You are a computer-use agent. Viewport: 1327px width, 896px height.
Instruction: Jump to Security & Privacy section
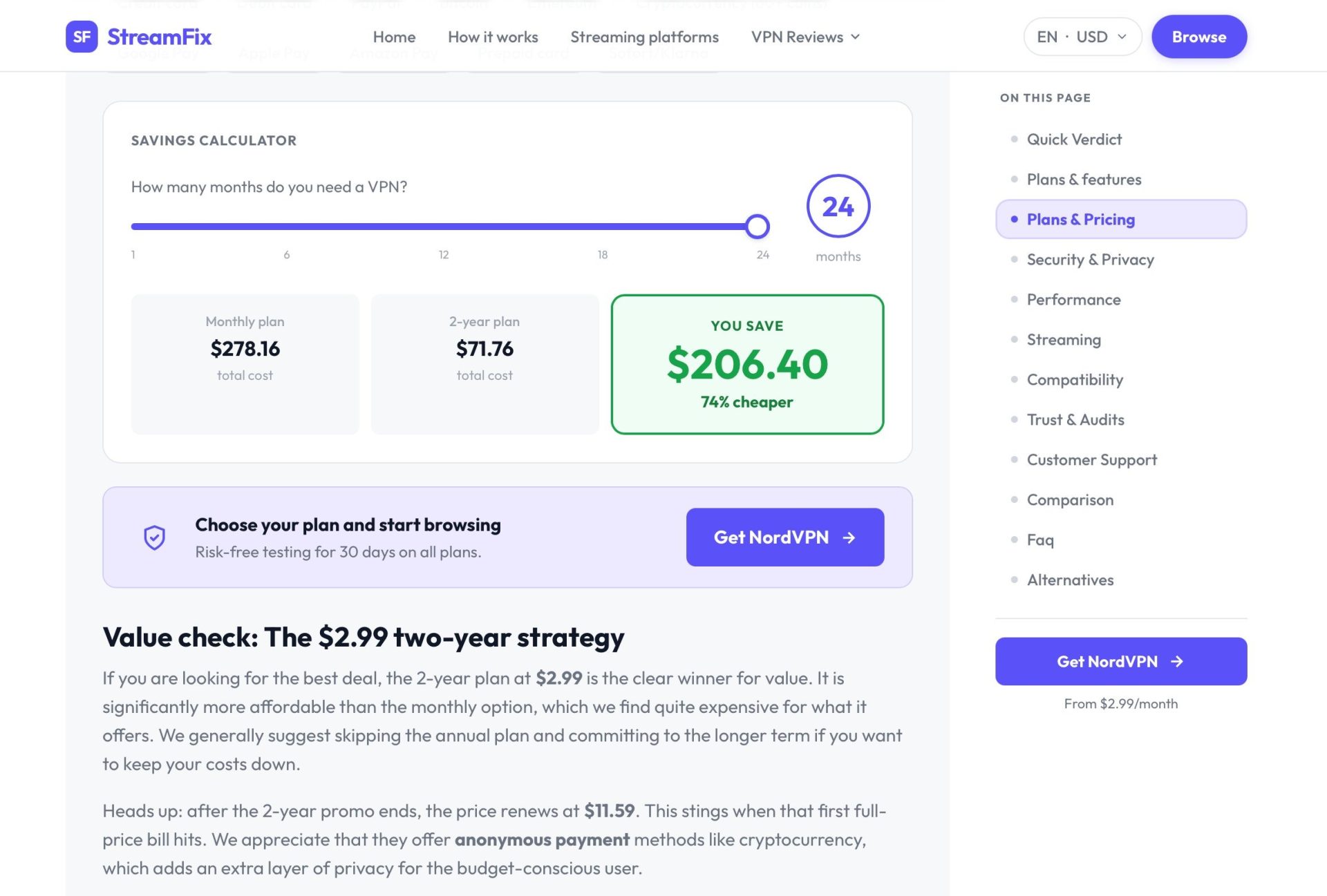click(1090, 259)
